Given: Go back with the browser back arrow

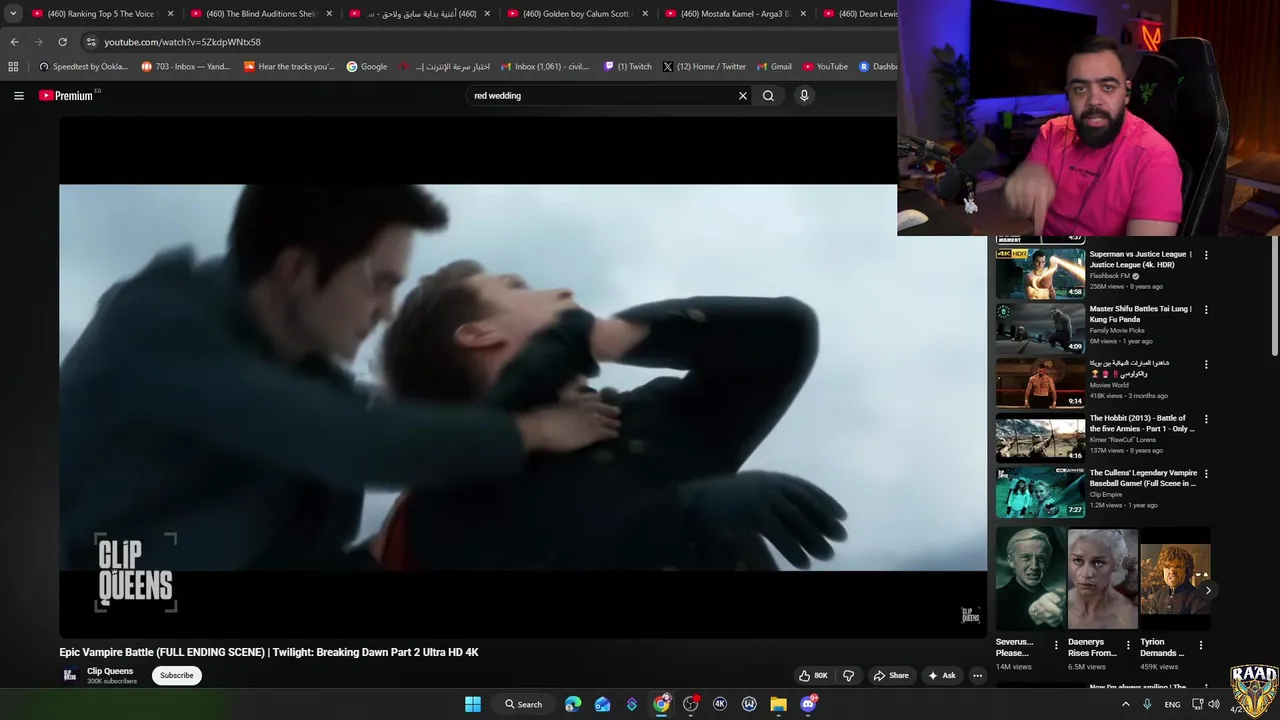Looking at the screenshot, I should 14,42.
